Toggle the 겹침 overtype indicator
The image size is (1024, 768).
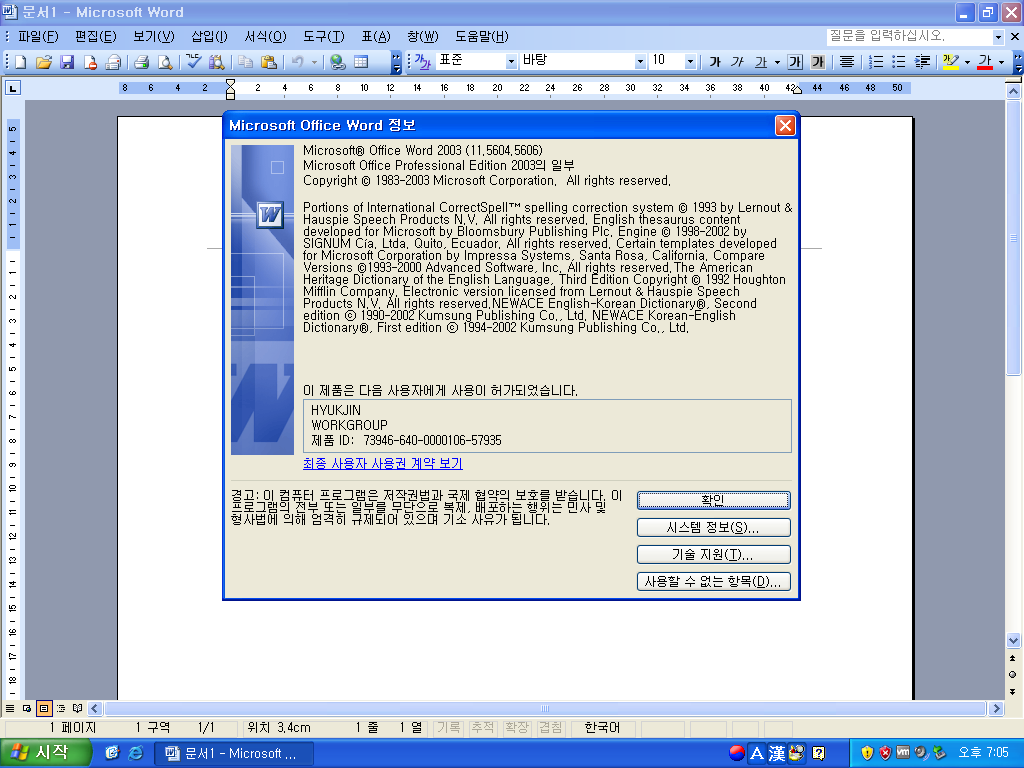(x=551, y=728)
